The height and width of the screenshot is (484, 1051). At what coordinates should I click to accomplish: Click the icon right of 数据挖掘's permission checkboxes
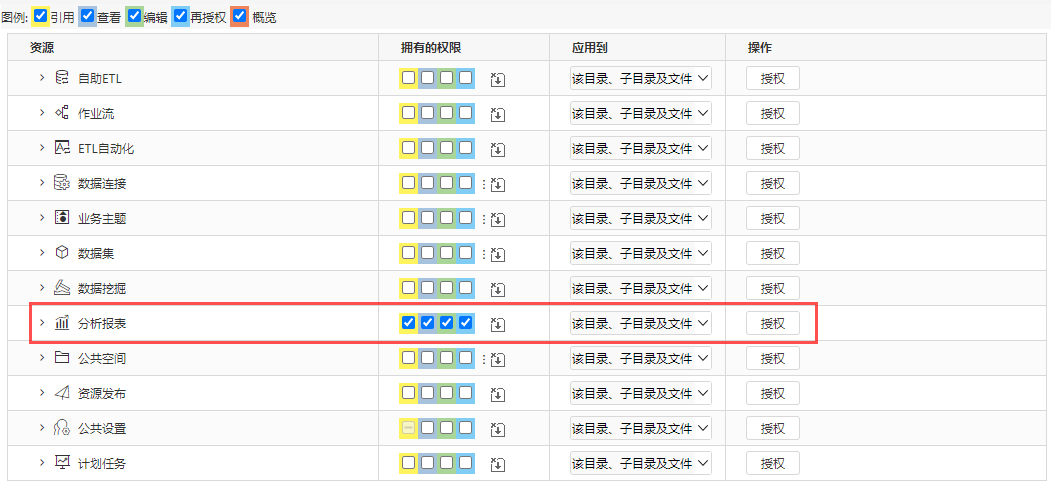click(x=497, y=289)
